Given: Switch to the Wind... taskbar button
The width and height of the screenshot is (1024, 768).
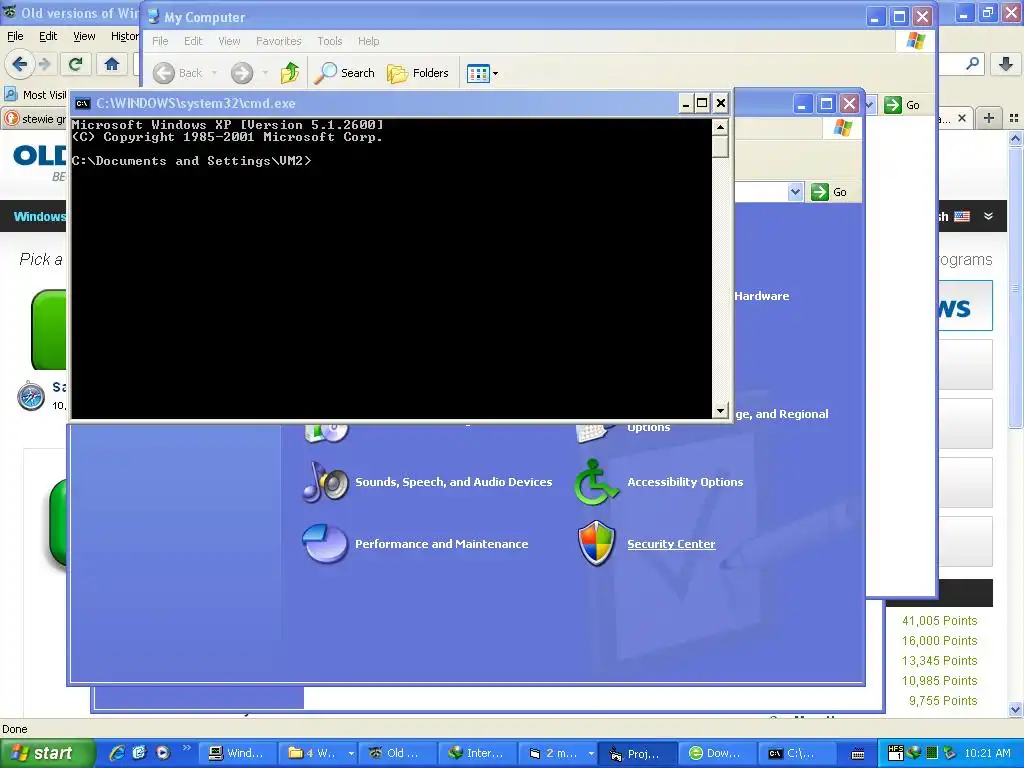Looking at the screenshot, I should click(236, 753).
